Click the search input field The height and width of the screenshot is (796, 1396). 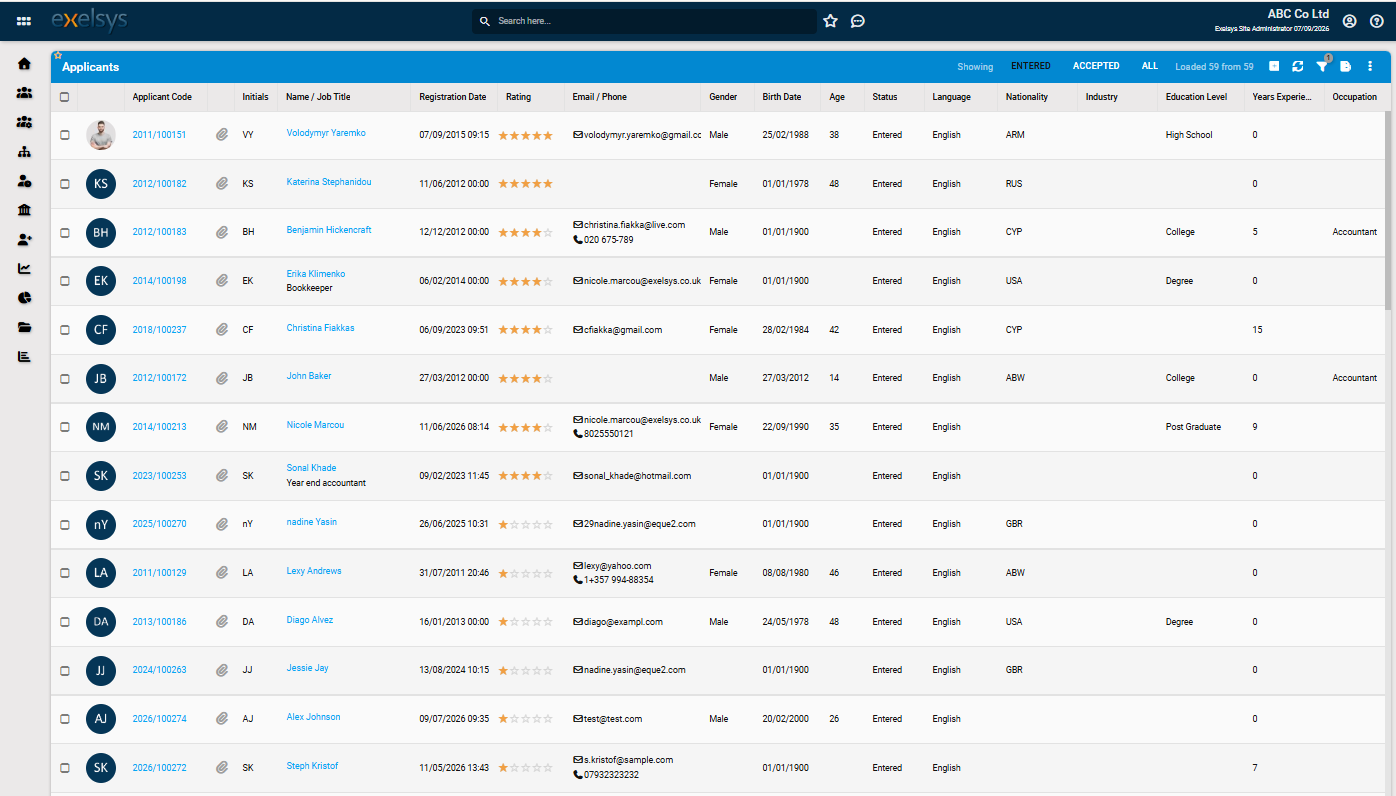644,21
